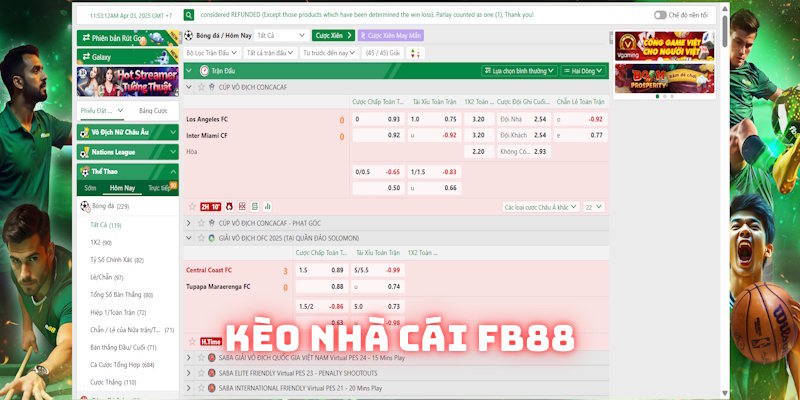This screenshot has width=800, height=400.
Task: Click the trophy icon beside CONCACAF - PHẠT GÓC
Action: coord(212,223)
